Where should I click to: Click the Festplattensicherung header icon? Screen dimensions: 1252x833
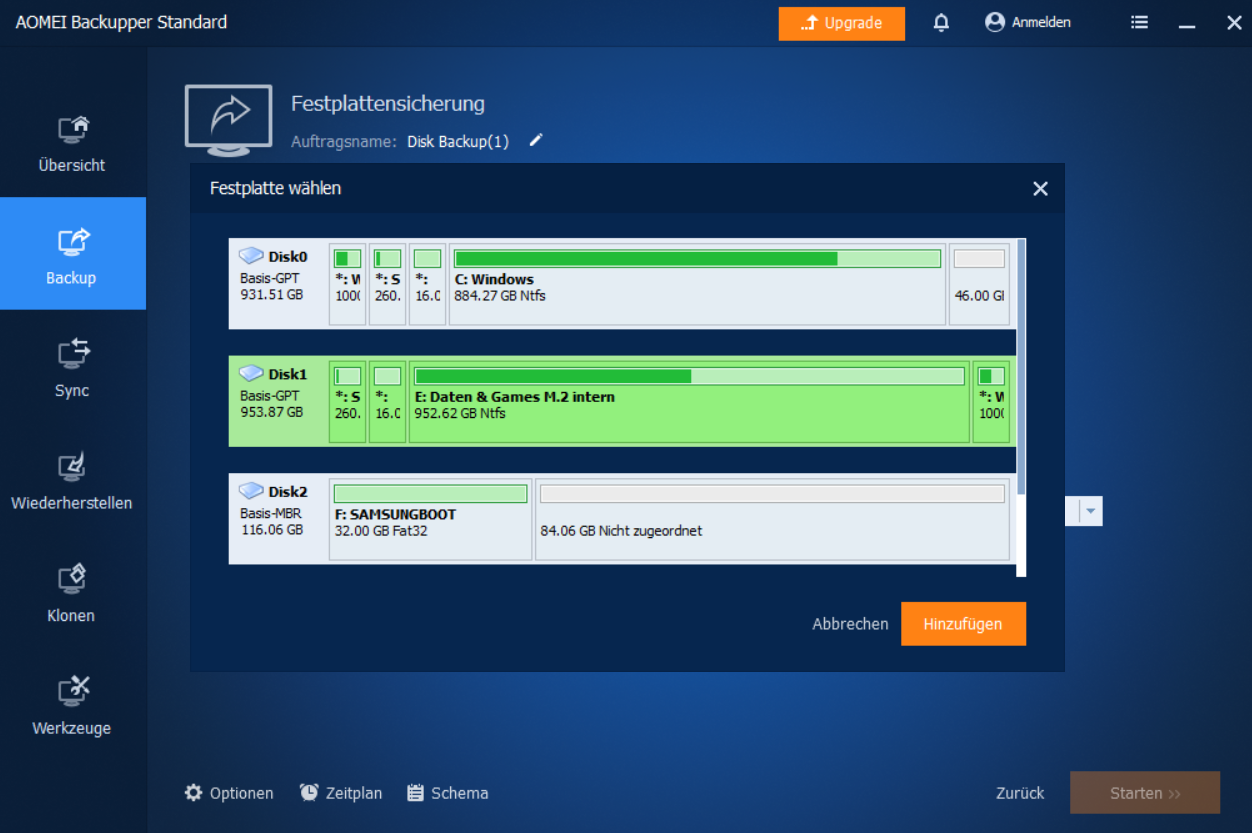pos(229,120)
